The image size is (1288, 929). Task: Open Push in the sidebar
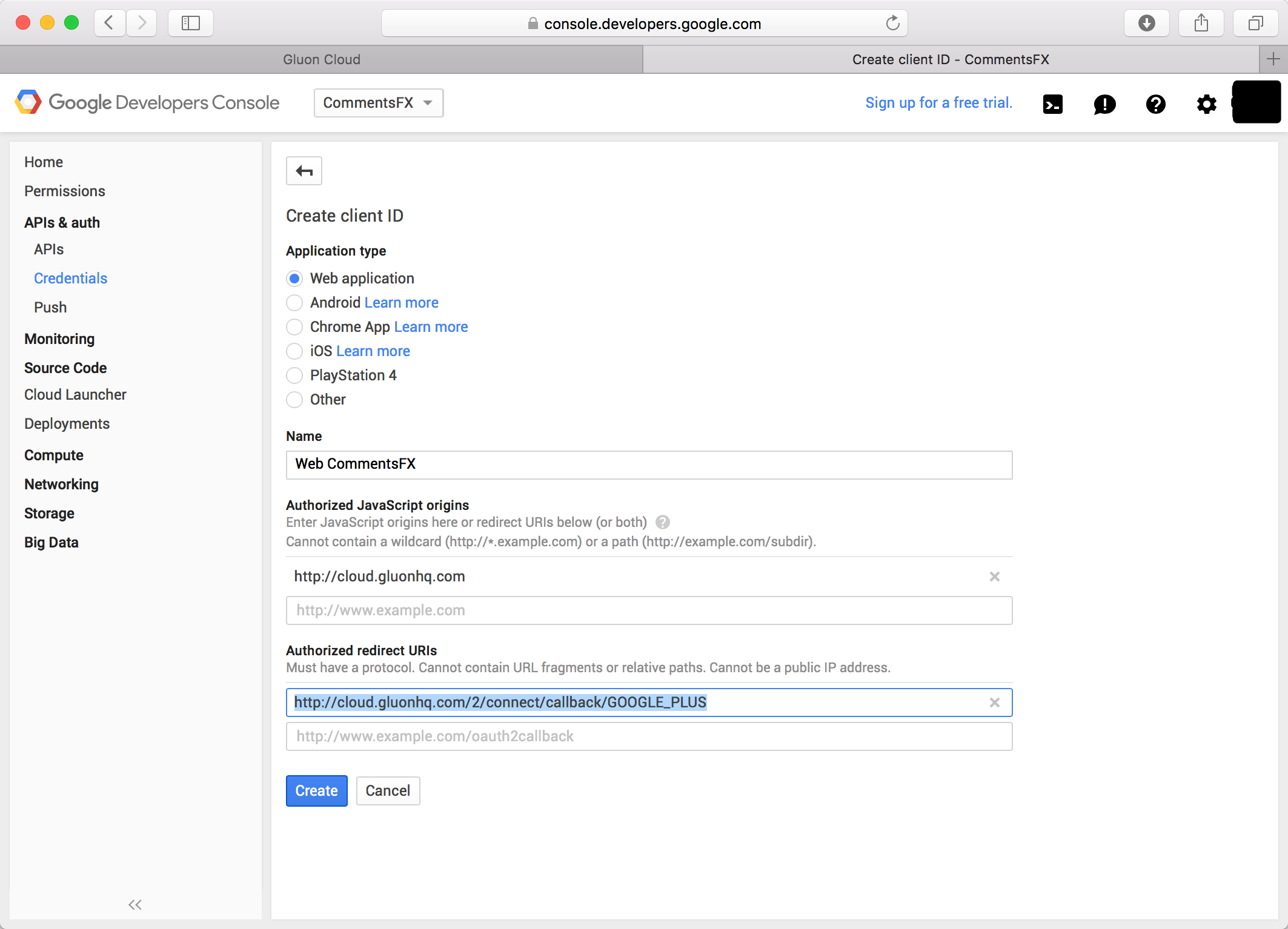coord(50,308)
